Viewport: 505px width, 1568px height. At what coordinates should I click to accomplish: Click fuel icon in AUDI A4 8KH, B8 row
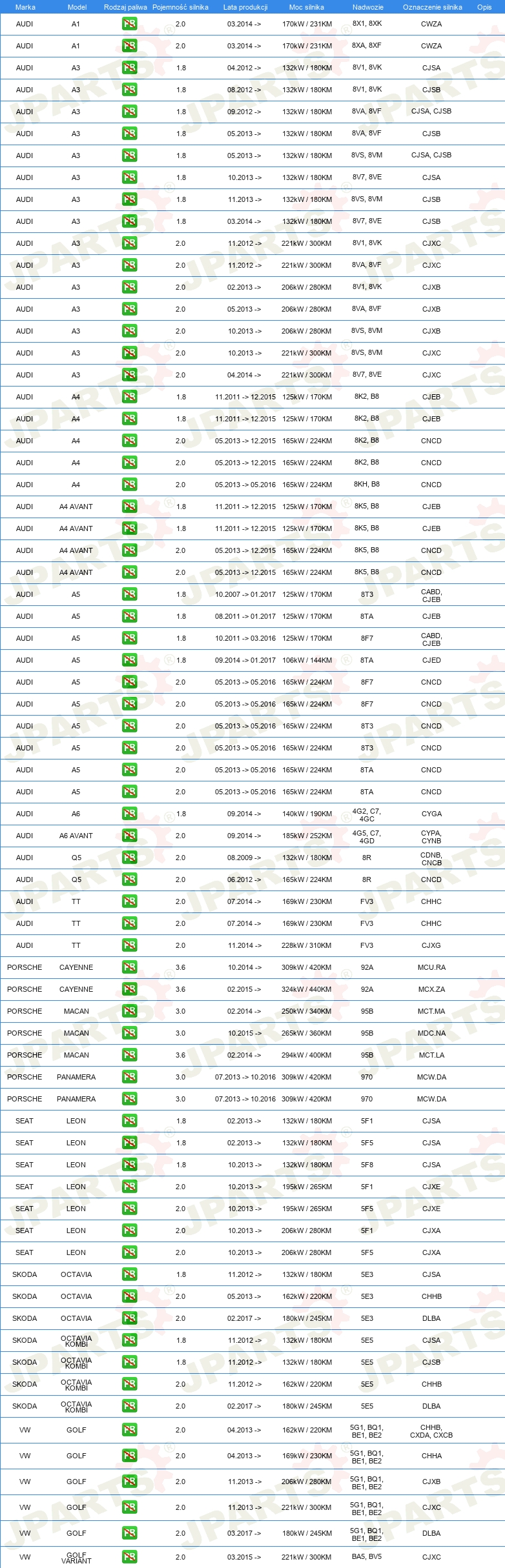click(x=129, y=485)
